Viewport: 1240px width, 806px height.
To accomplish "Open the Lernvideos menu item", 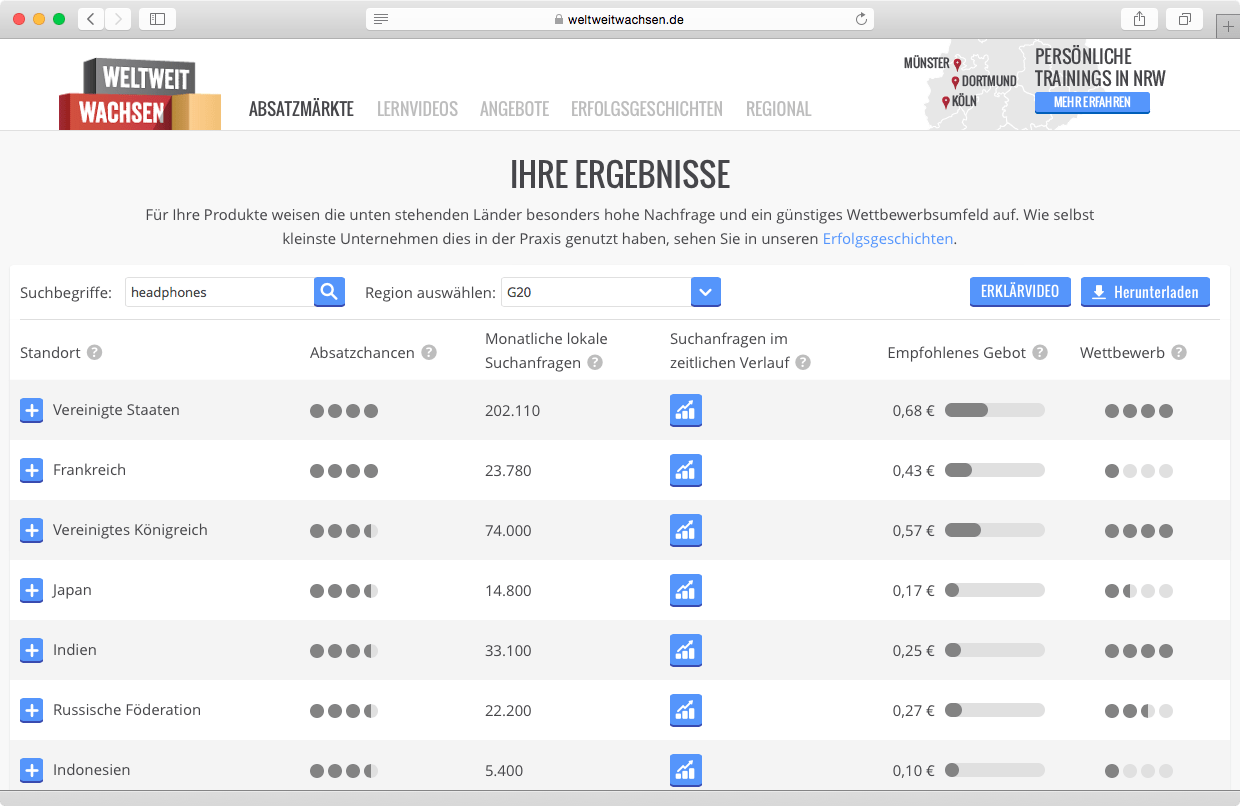I will coord(417,109).
